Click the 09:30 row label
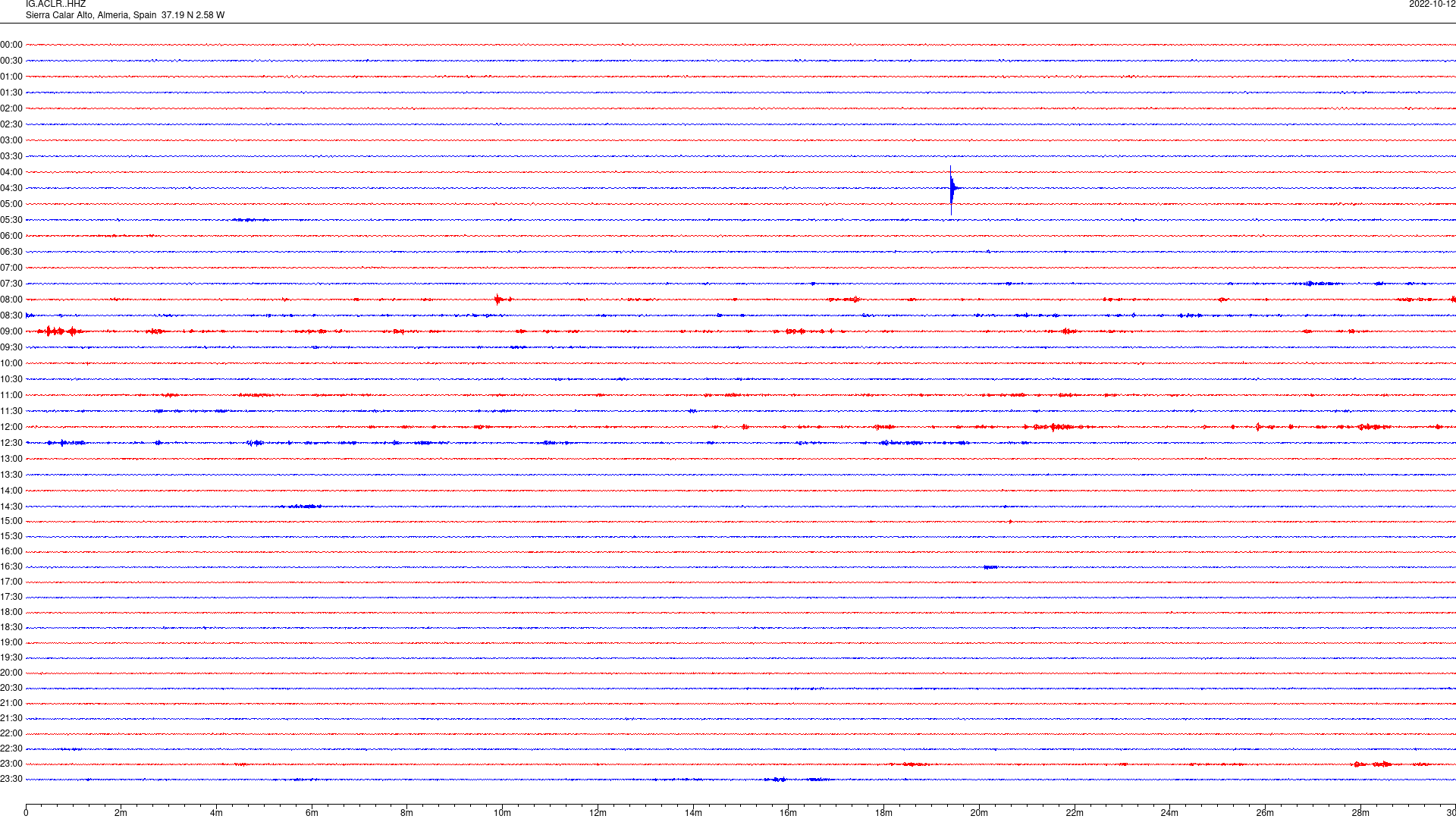The height and width of the screenshot is (819, 1456). click(11, 347)
